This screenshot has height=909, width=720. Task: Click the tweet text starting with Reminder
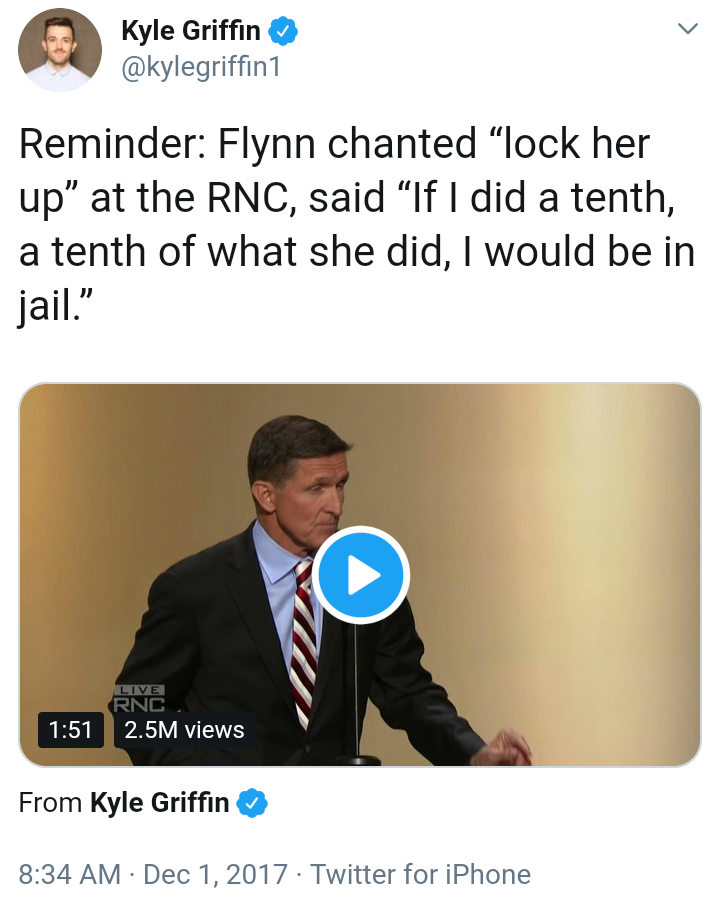pos(357,224)
